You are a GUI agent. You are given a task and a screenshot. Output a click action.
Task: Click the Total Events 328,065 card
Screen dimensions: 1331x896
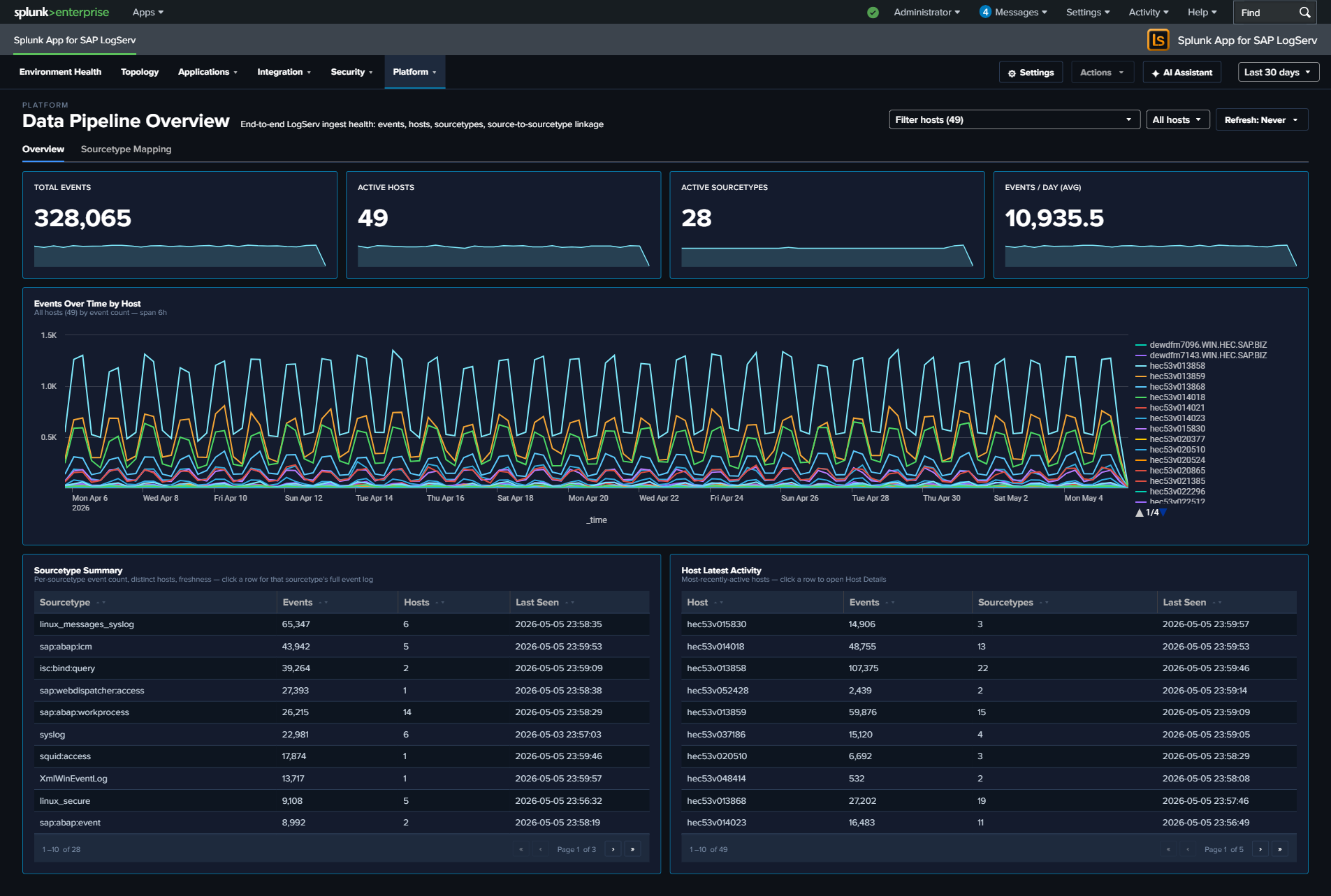pos(180,225)
